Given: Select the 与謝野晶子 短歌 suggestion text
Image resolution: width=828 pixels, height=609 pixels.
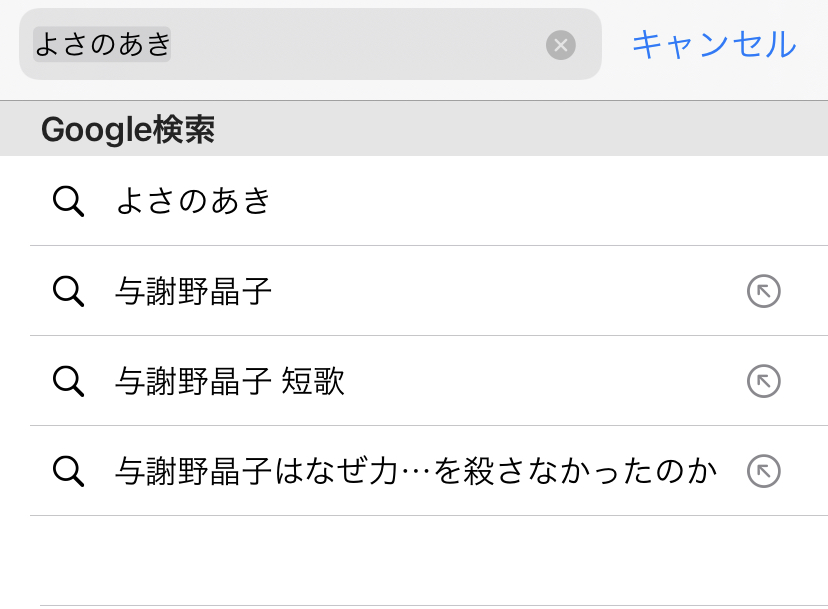Looking at the screenshot, I should pyautogui.click(x=230, y=382).
